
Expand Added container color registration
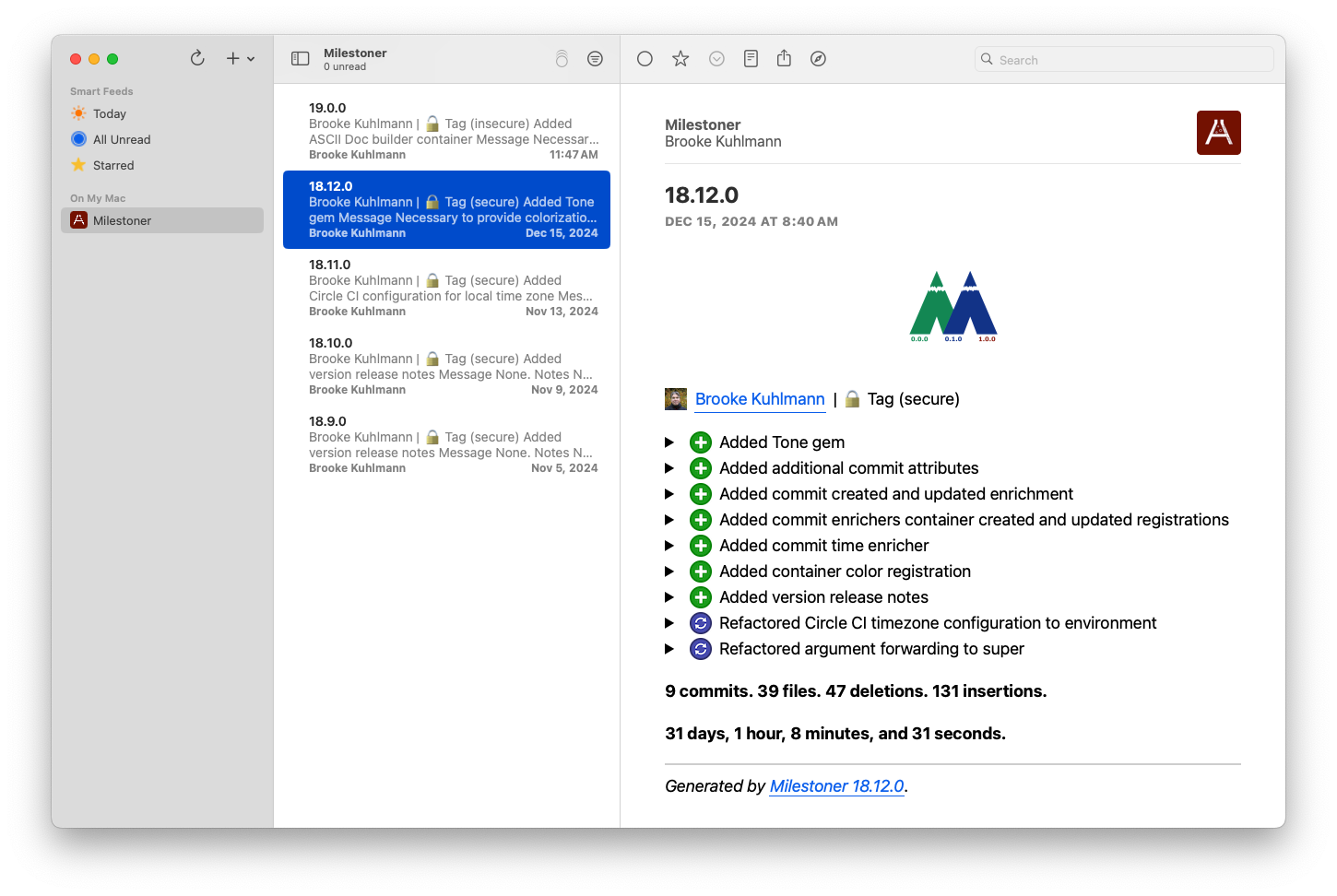click(669, 572)
